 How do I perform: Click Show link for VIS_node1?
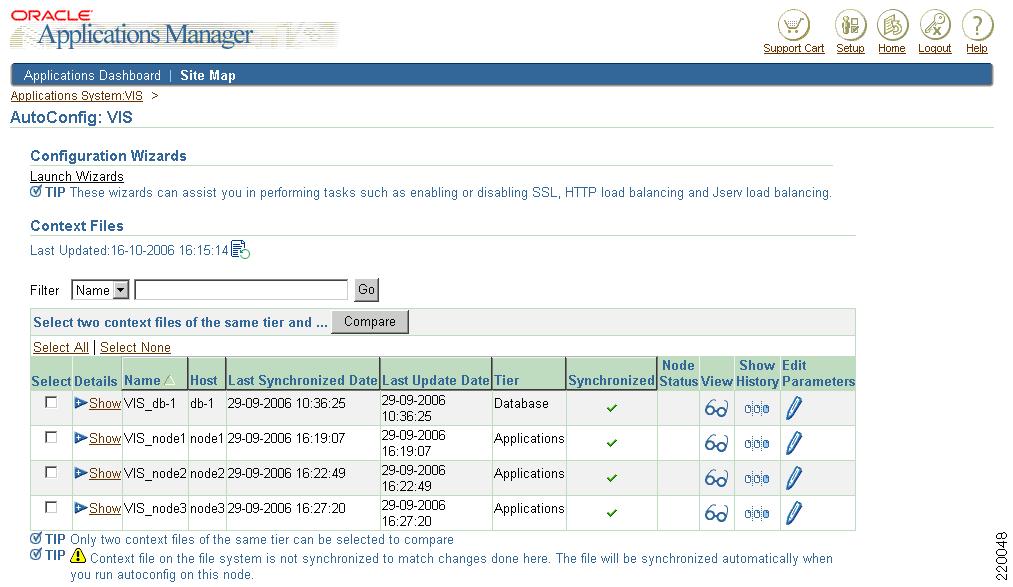105,438
